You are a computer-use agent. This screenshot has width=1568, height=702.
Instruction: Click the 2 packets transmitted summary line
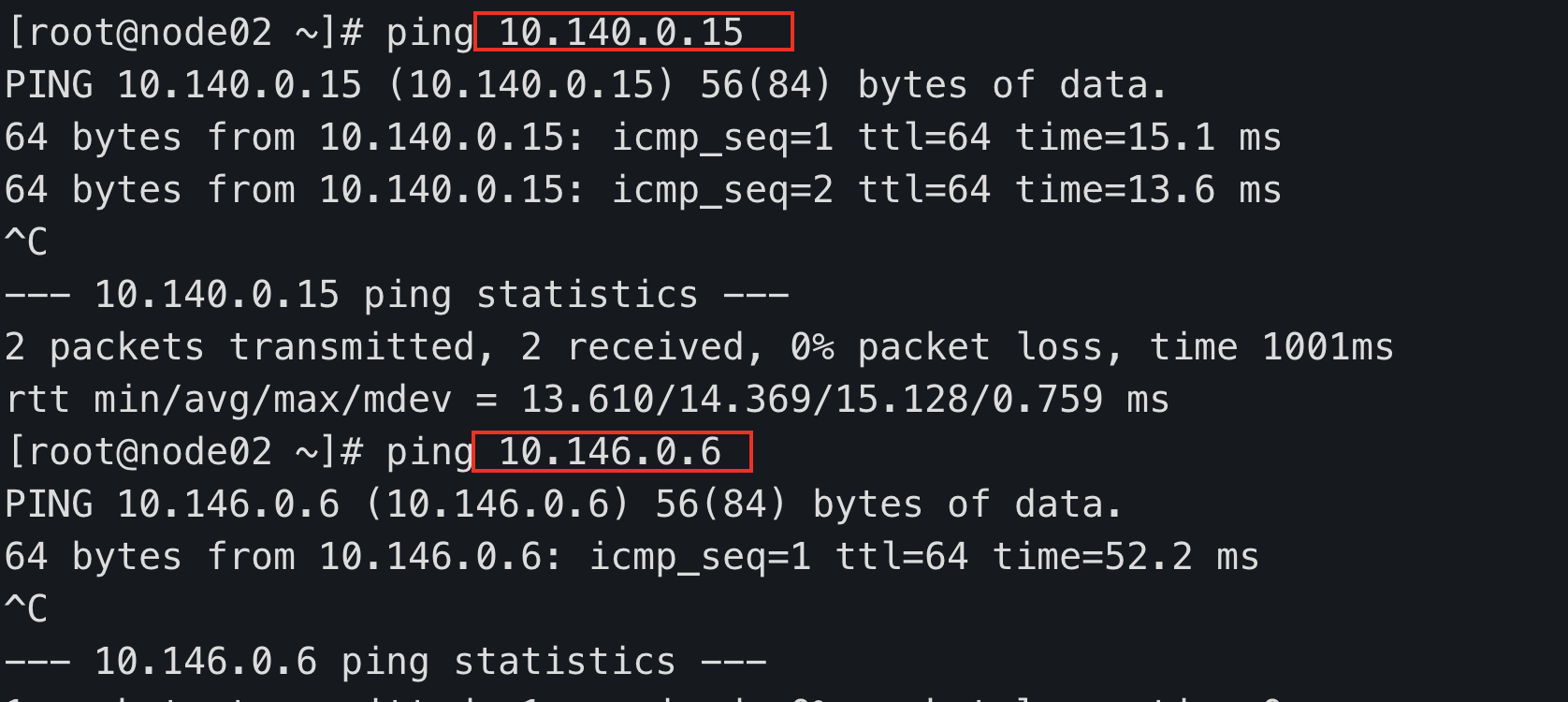pos(700,347)
